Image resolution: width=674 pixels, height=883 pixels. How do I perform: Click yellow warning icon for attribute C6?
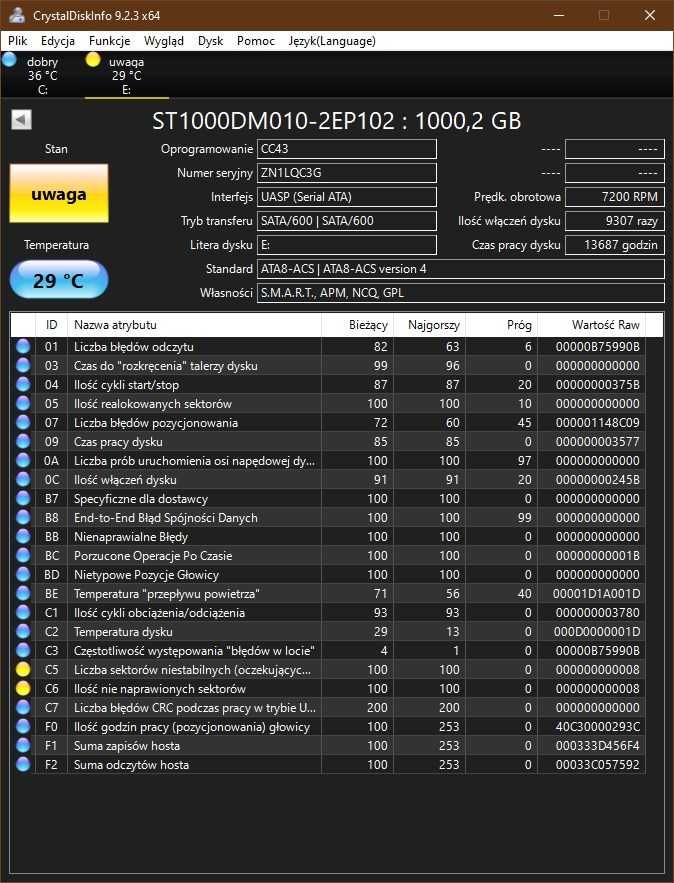coord(23,689)
